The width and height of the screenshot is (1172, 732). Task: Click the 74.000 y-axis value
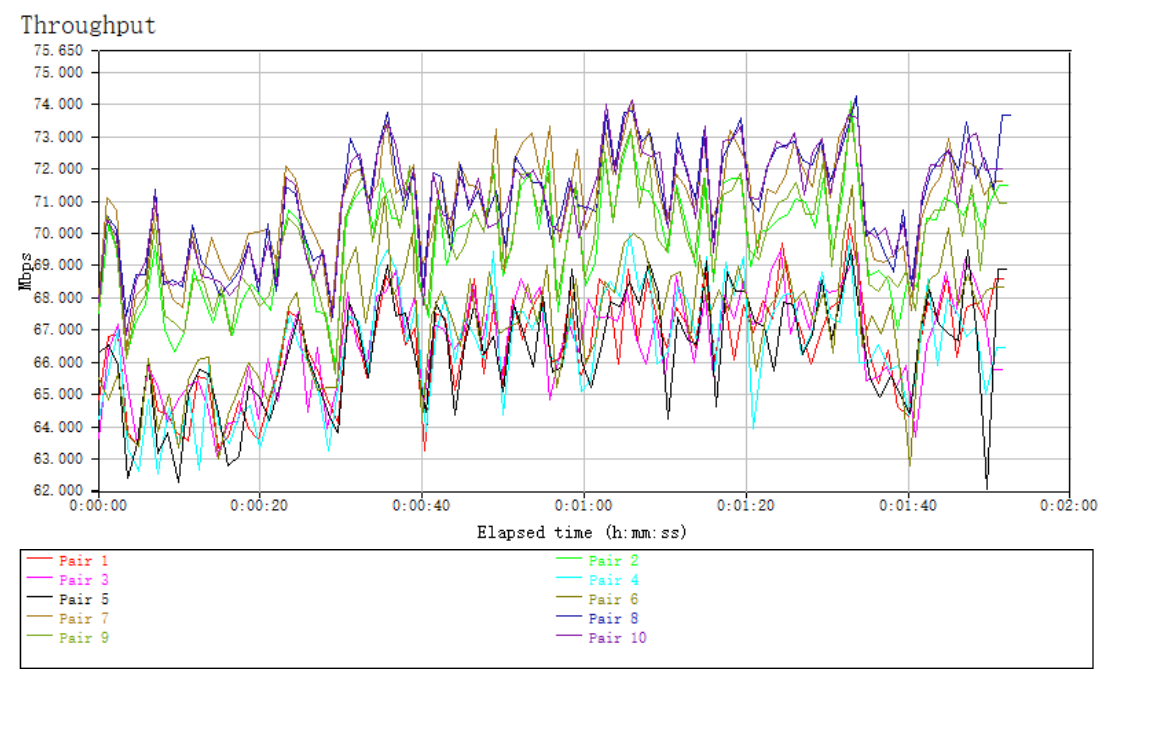coord(58,105)
